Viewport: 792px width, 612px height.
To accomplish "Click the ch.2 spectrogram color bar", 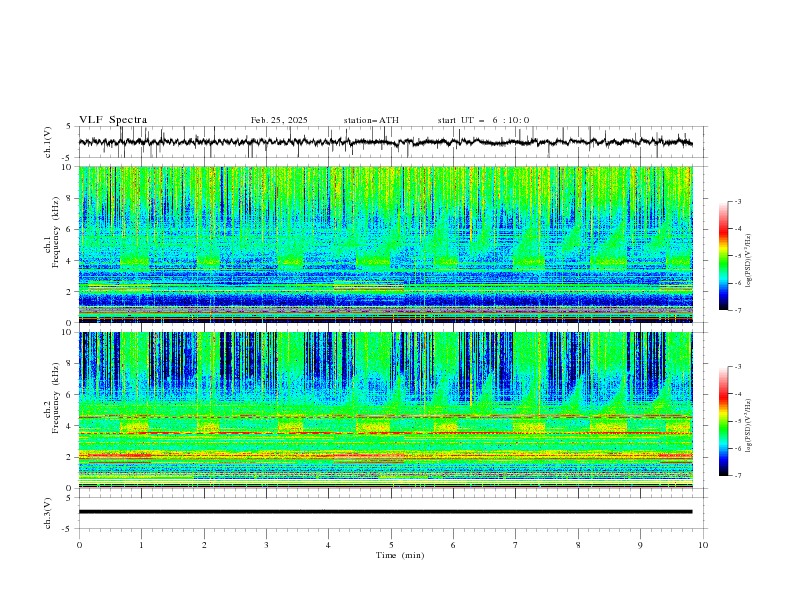I will coord(723,421).
